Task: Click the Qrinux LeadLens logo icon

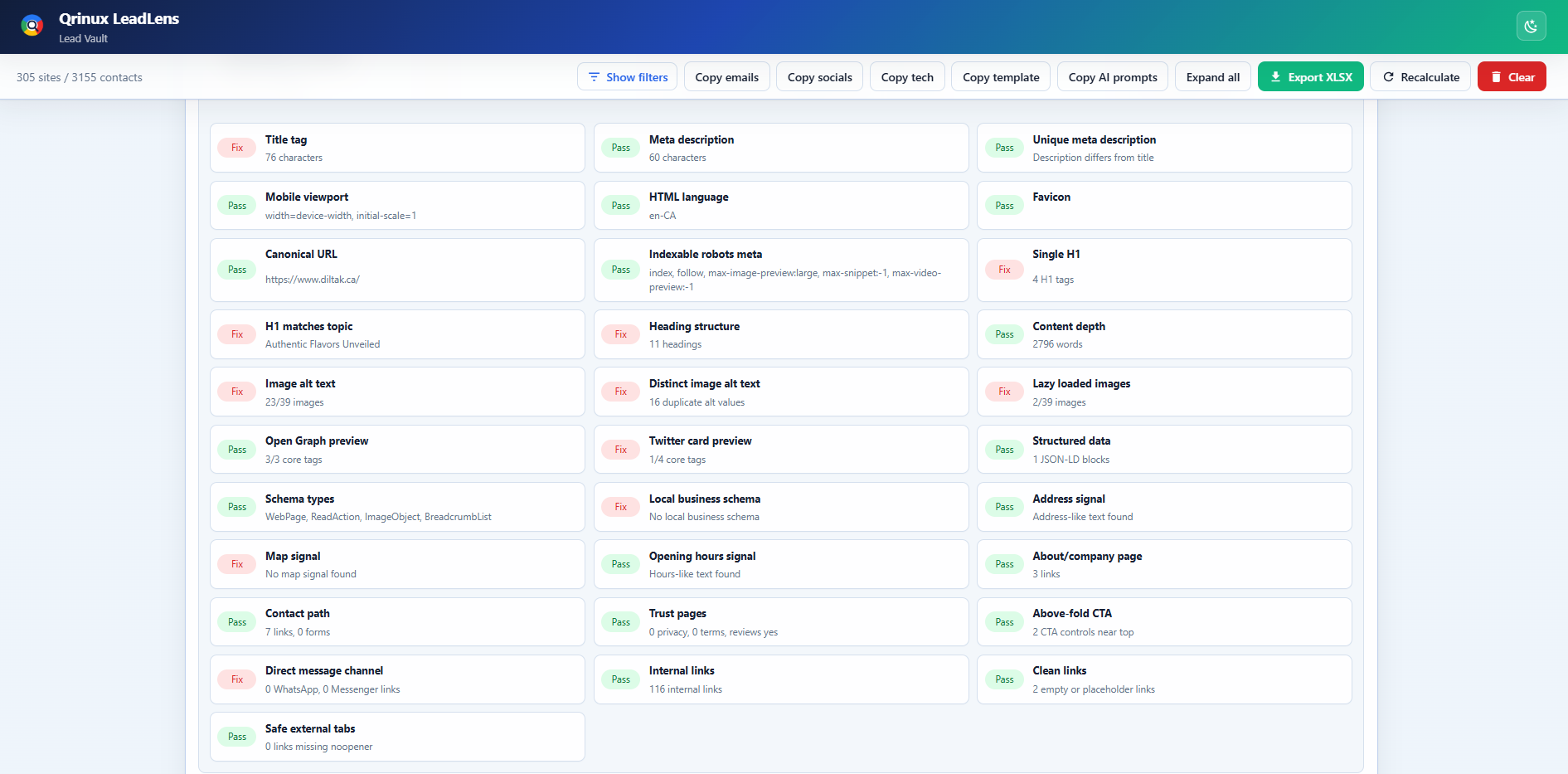Action: (x=32, y=26)
